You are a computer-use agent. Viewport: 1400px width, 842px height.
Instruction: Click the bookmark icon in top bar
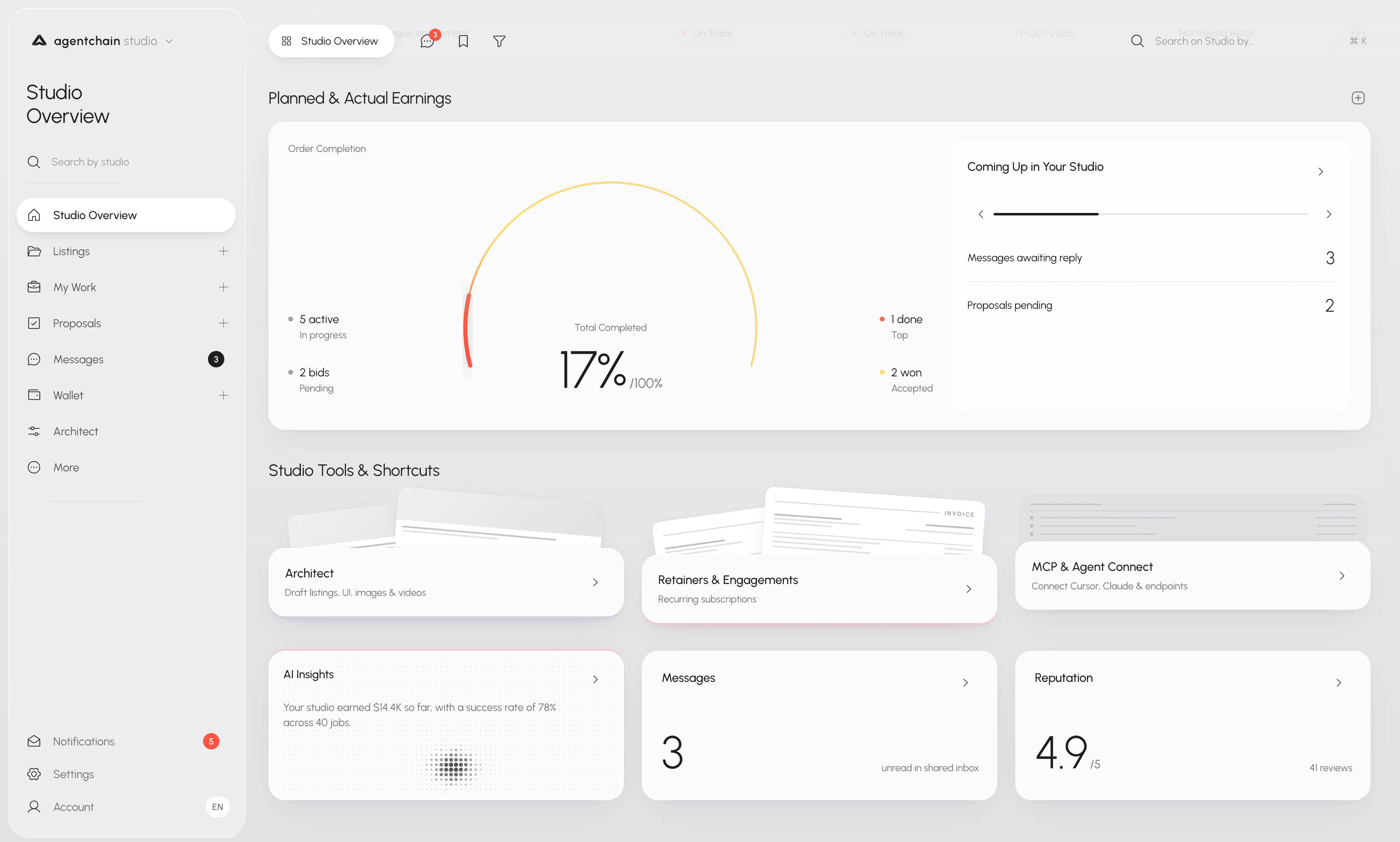[463, 41]
